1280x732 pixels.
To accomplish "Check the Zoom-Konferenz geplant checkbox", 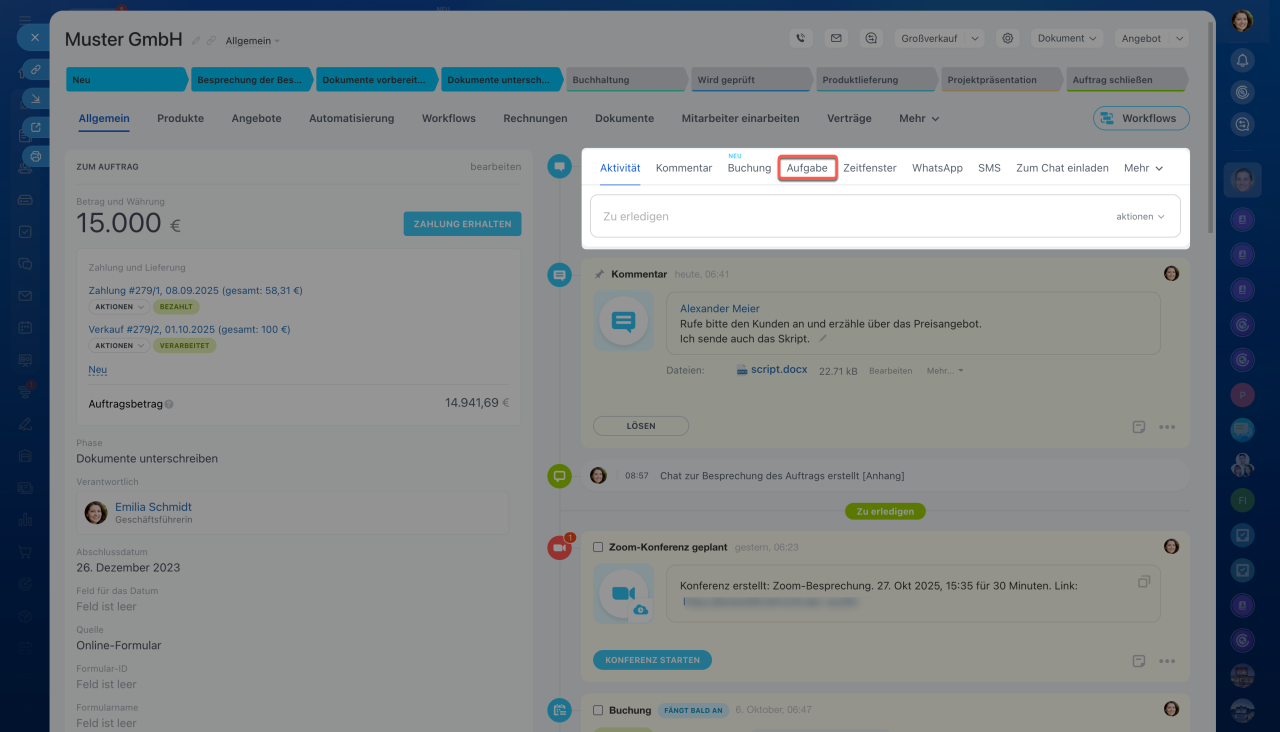I will pos(598,547).
